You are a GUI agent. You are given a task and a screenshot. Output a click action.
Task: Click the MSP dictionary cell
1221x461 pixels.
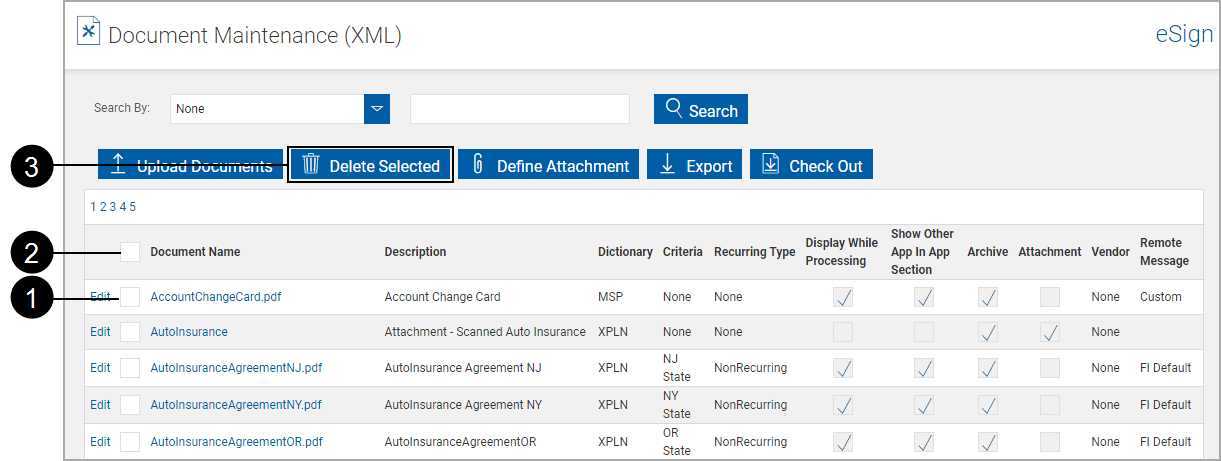pos(610,297)
